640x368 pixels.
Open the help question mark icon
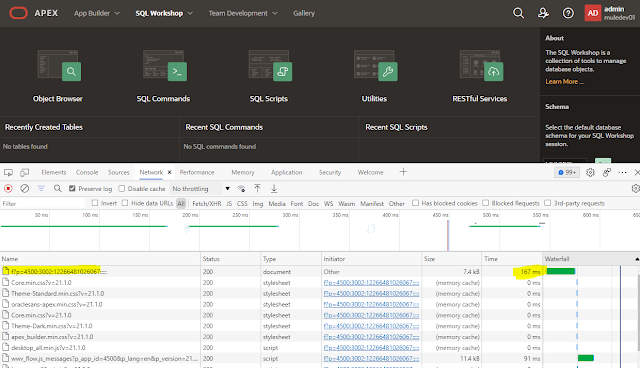(x=568, y=13)
